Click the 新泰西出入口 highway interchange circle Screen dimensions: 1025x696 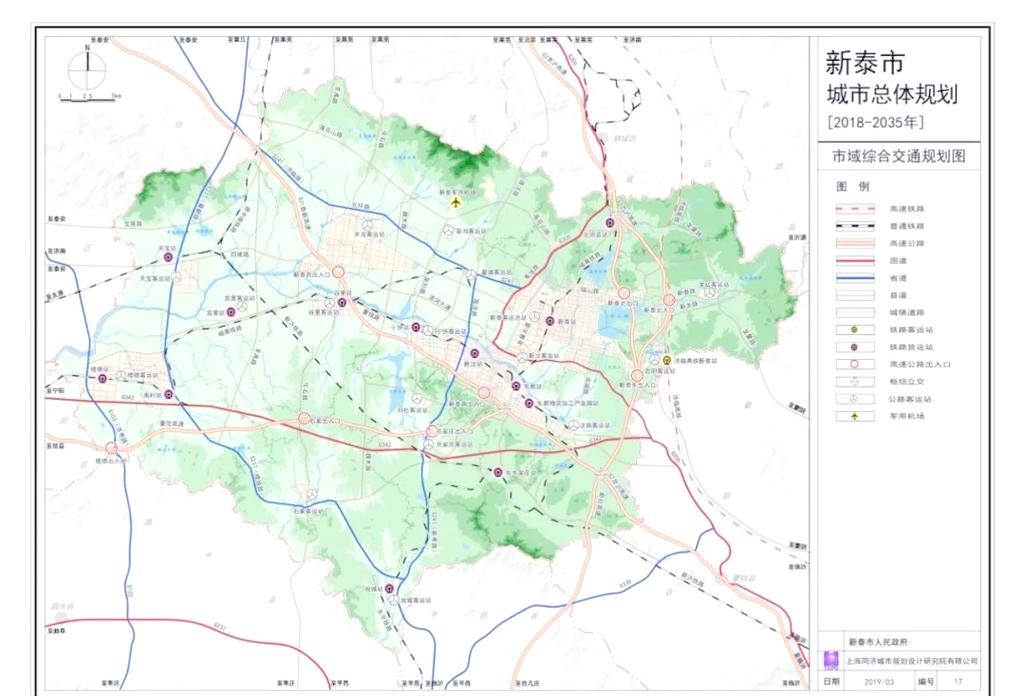(x=338, y=272)
